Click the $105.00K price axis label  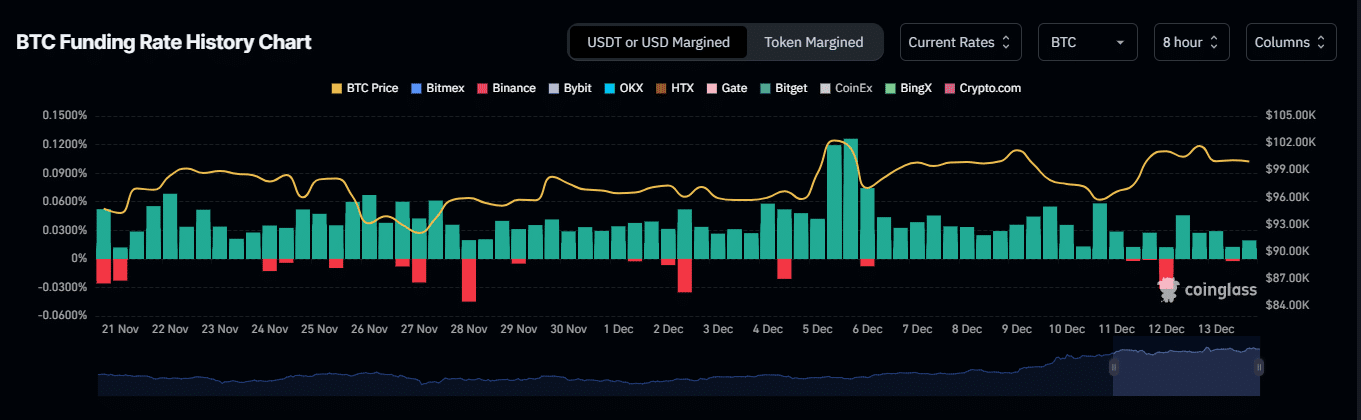[1289, 116]
